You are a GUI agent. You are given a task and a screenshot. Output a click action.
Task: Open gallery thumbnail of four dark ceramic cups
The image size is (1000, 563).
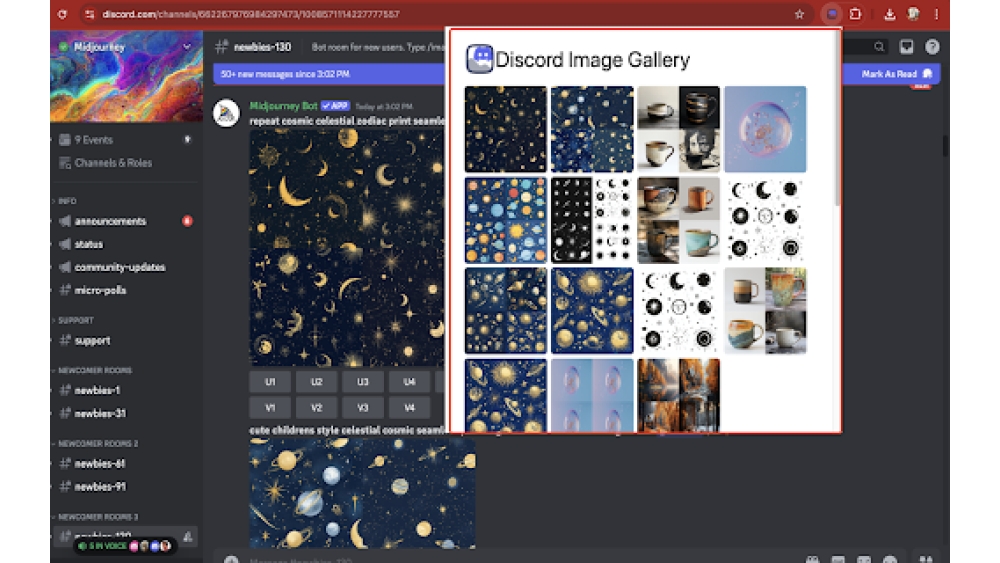pyautogui.click(x=679, y=129)
